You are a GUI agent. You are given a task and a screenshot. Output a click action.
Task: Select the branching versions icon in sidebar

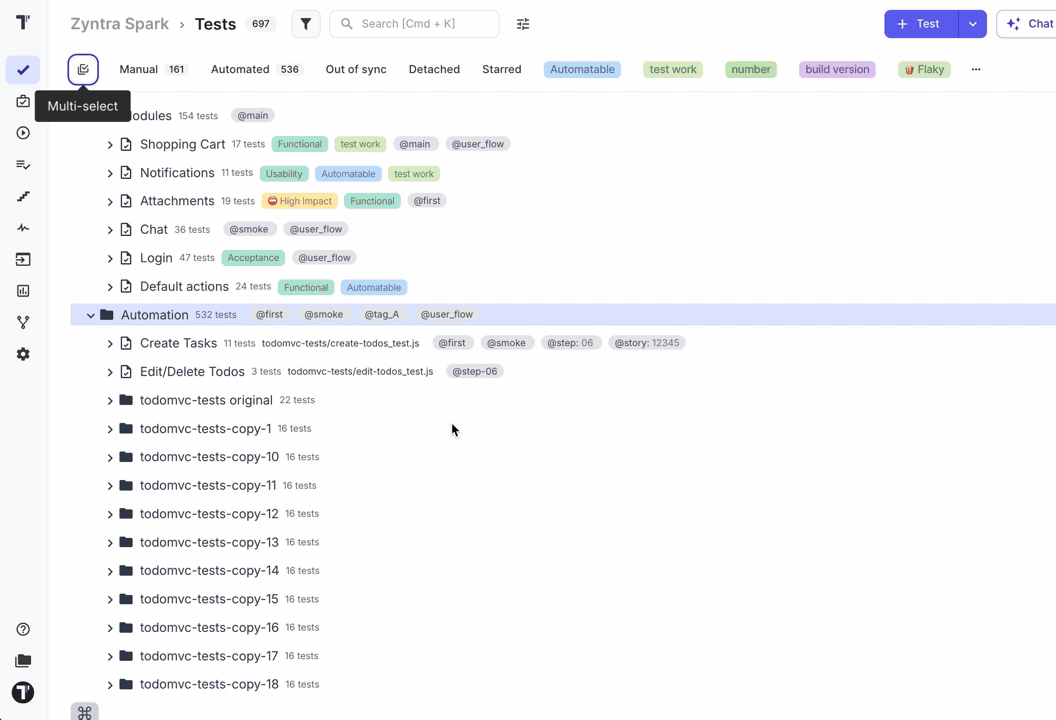coord(23,322)
